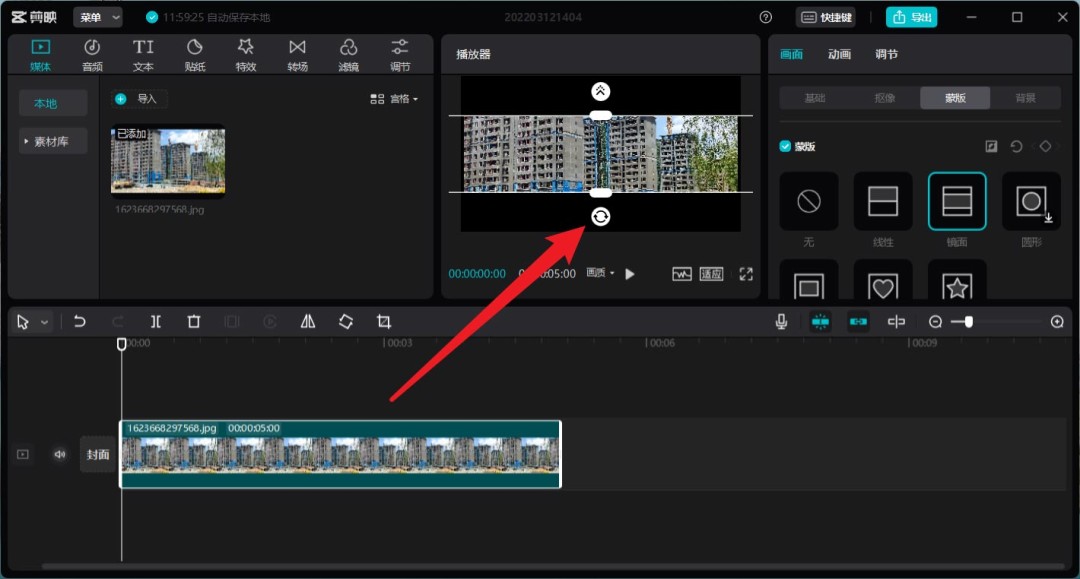
Task: Open the 画质 quality dropdown in the player
Action: 600,273
